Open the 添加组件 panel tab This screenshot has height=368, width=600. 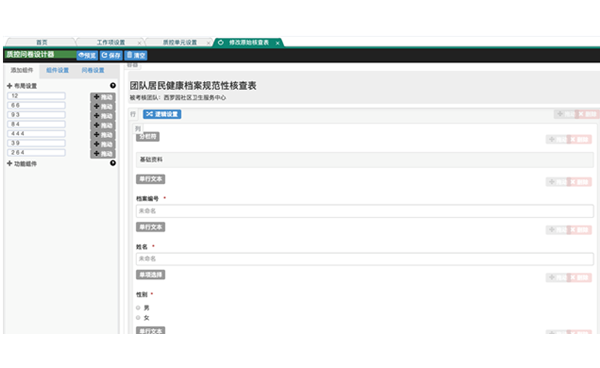(22, 70)
